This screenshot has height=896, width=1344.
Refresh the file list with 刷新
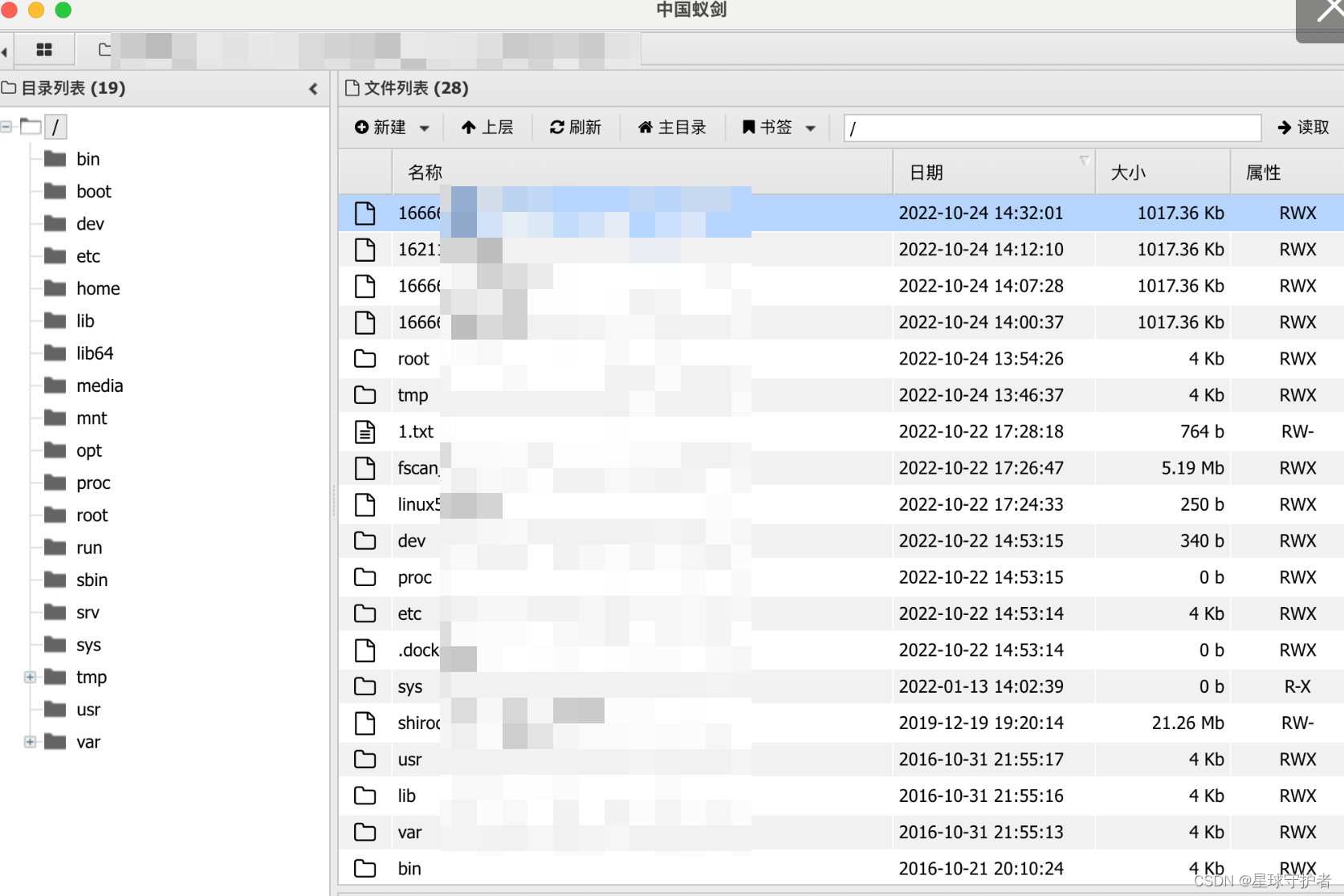575,128
